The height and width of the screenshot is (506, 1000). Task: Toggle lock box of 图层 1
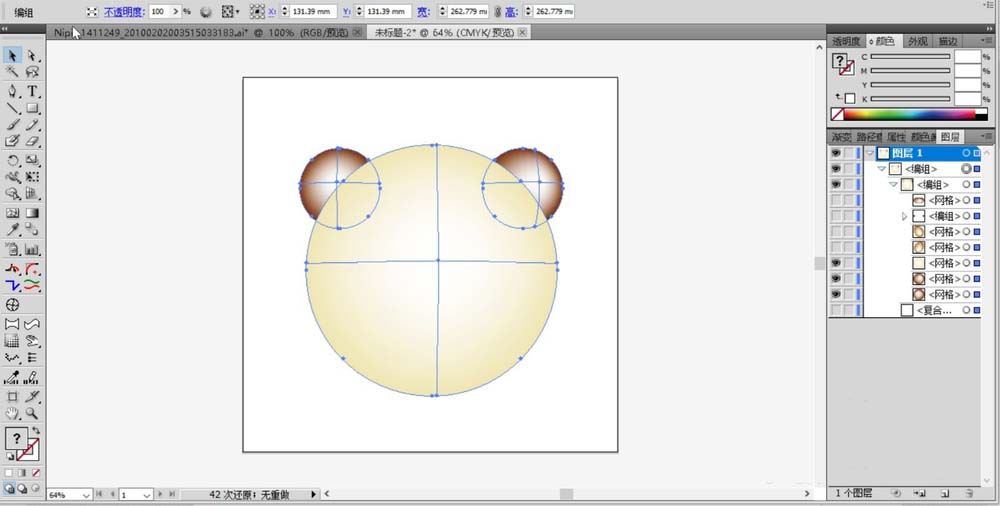point(849,153)
